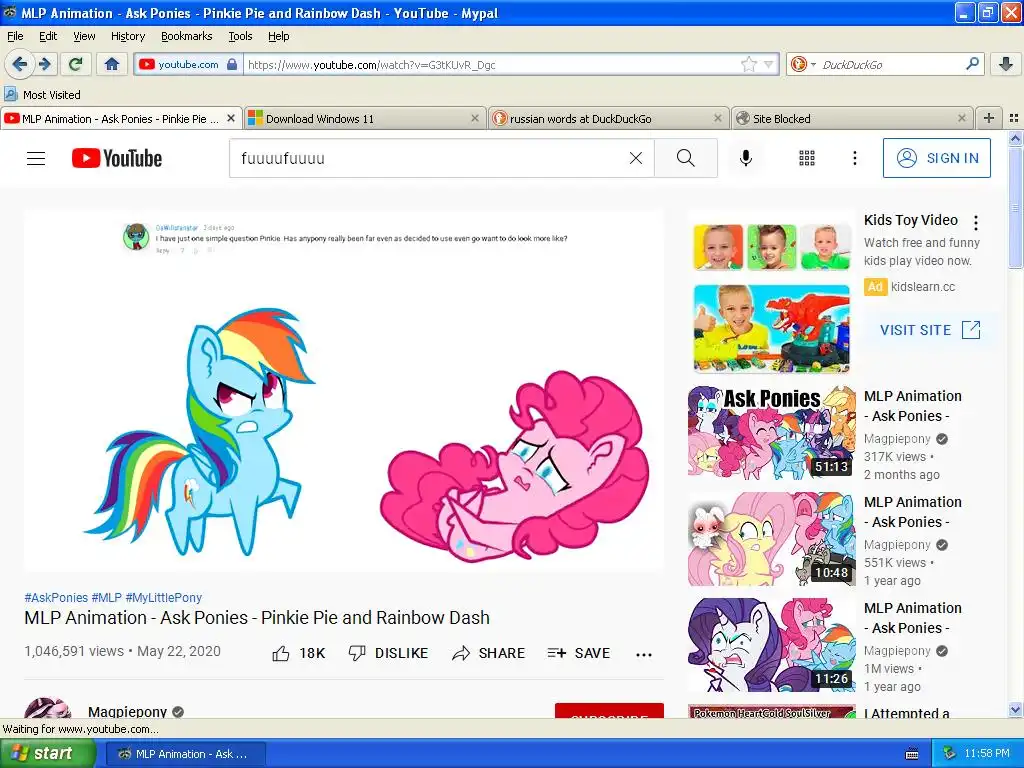Bookmark this page with the star icon

click(748, 64)
